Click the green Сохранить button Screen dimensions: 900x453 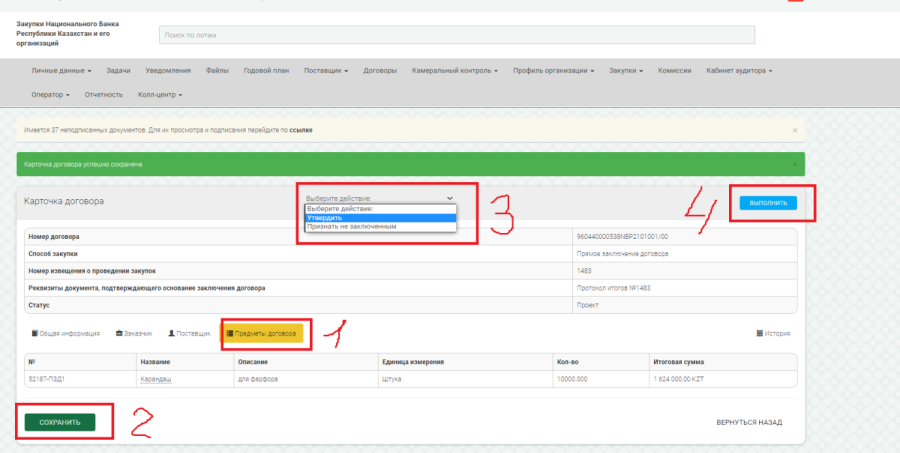(x=60, y=422)
